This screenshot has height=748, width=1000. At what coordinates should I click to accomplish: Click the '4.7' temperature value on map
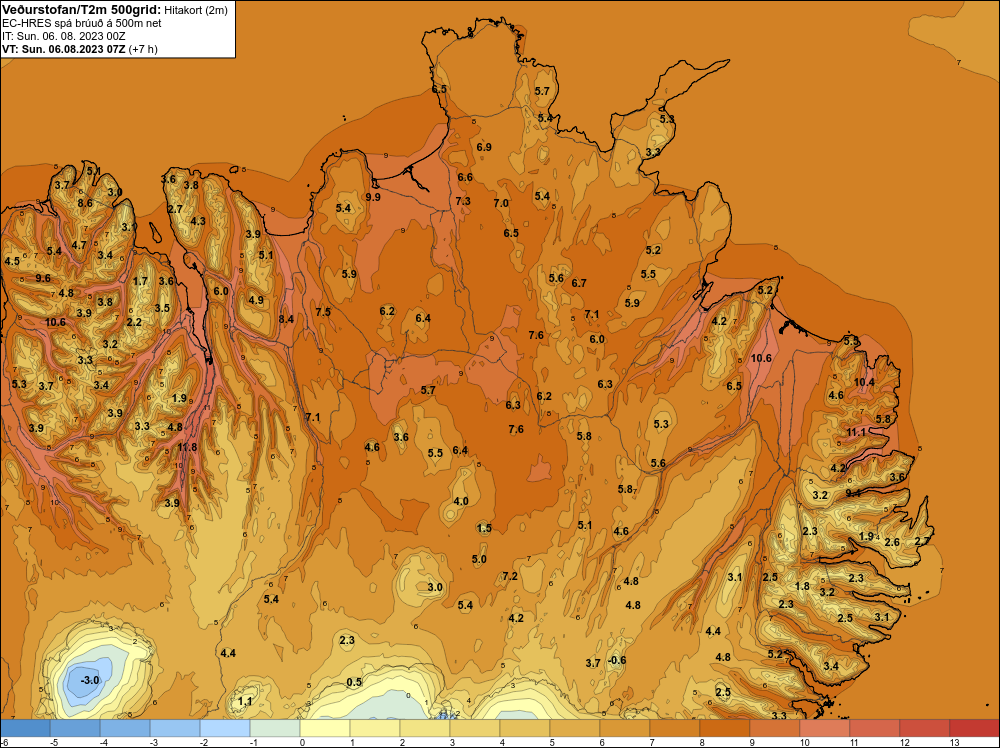[x=79, y=246]
